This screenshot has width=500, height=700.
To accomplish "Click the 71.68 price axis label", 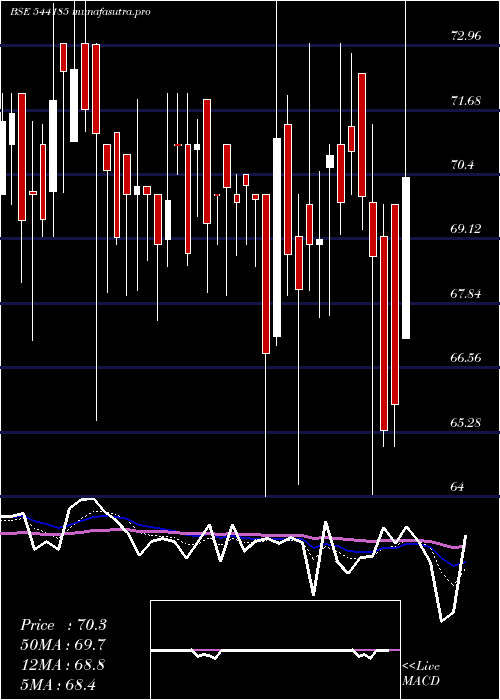I will (466, 101).
